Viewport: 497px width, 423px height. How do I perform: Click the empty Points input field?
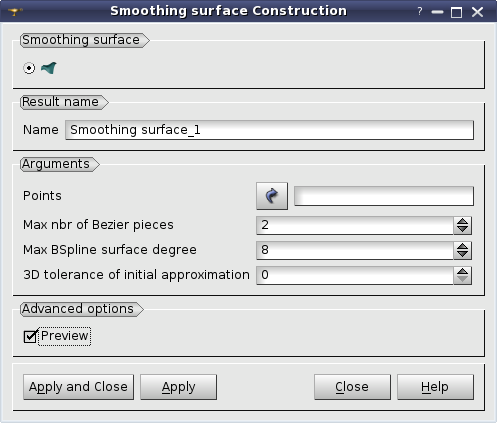tap(384, 196)
